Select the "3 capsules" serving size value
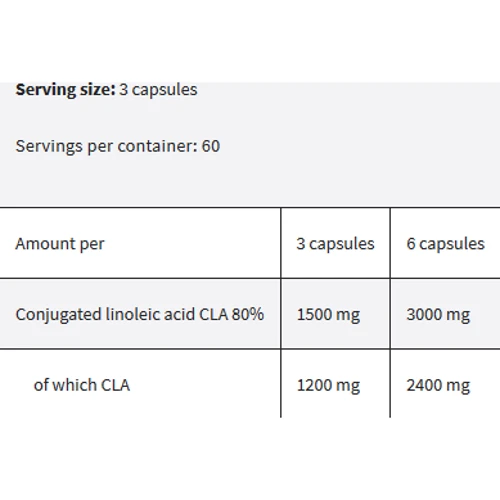 pyautogui.click(x=158, y=90)
